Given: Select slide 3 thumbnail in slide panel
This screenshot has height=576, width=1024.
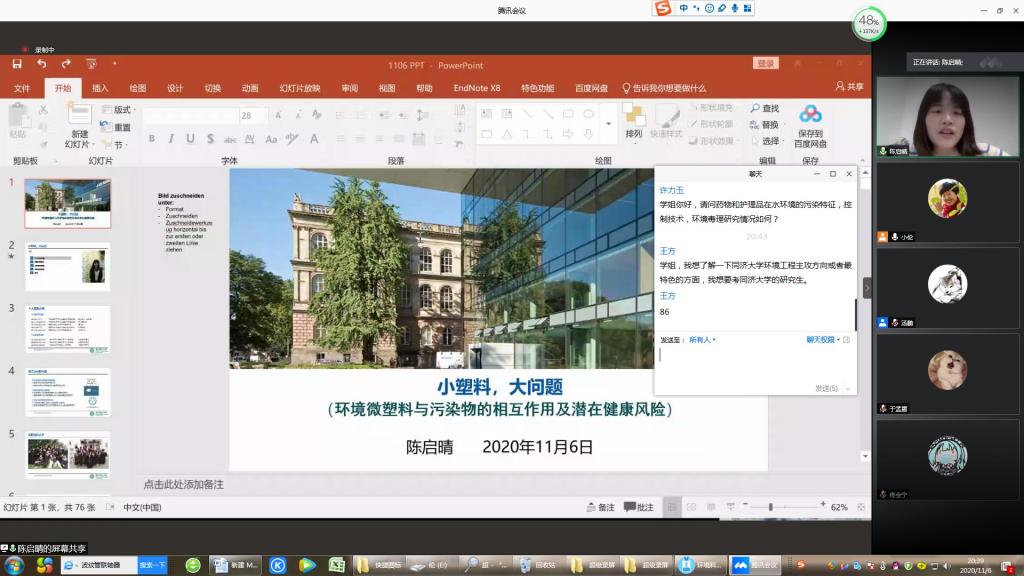Looking at the screenshot, I should point(68,329).
